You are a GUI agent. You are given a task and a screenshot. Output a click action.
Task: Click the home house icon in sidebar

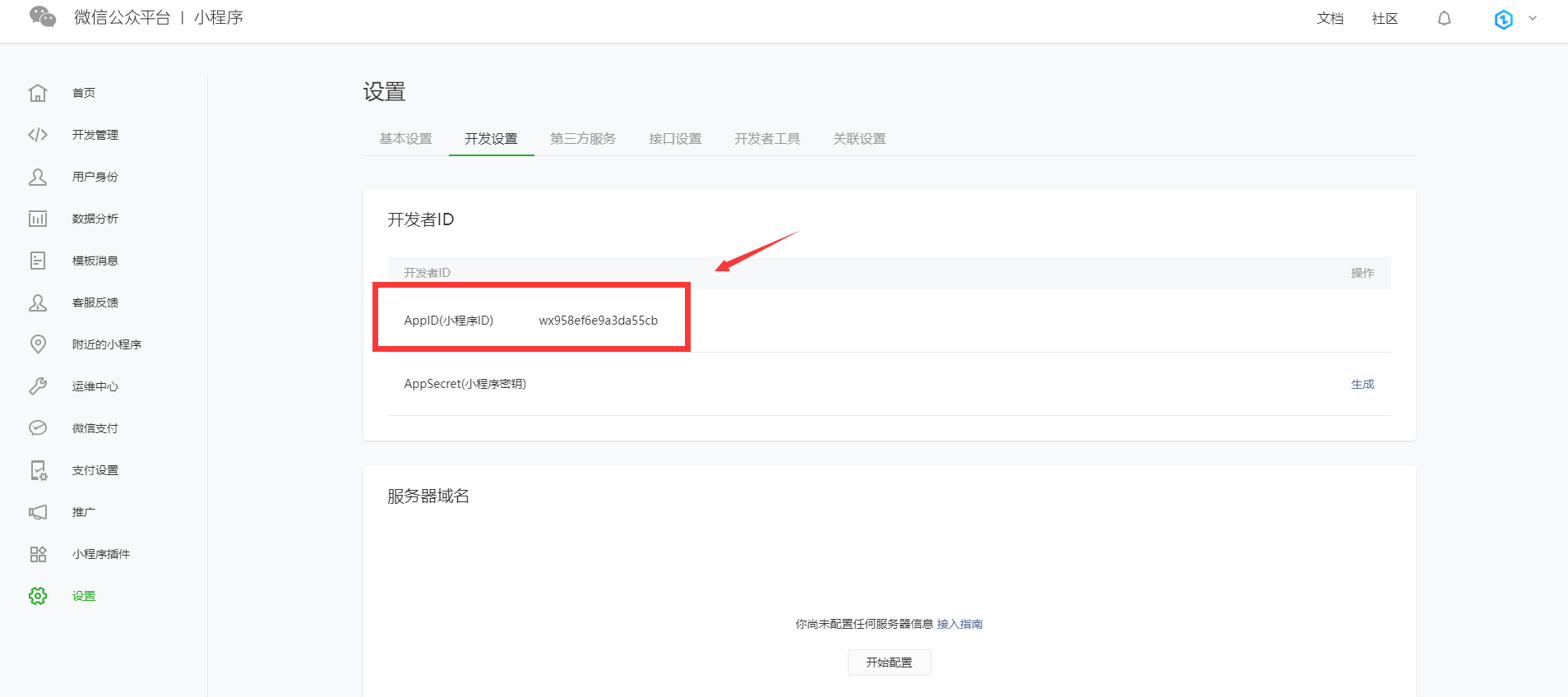pos(38,93)
